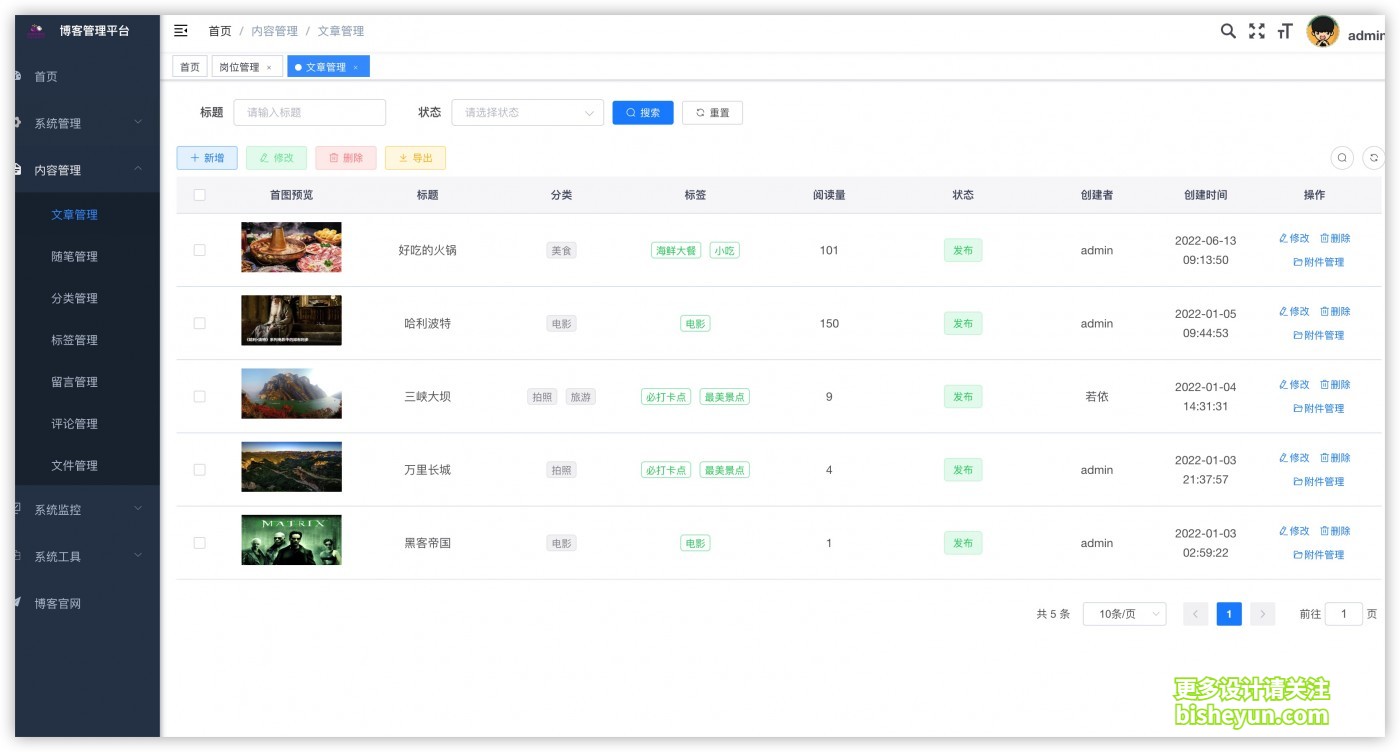Tick the checkbox for 好吃的火锅 row
Screen dimensions: 1400x752
[199, 250]
